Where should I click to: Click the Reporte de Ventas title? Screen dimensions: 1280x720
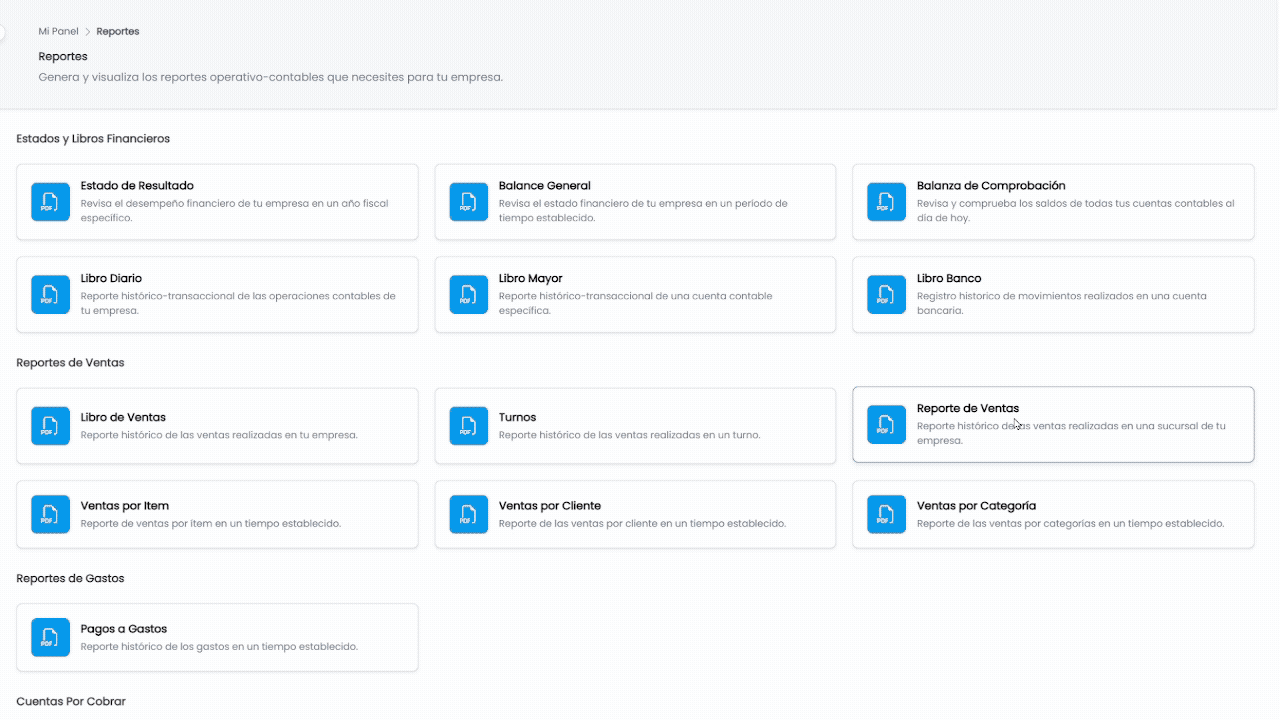click(968, 408)
